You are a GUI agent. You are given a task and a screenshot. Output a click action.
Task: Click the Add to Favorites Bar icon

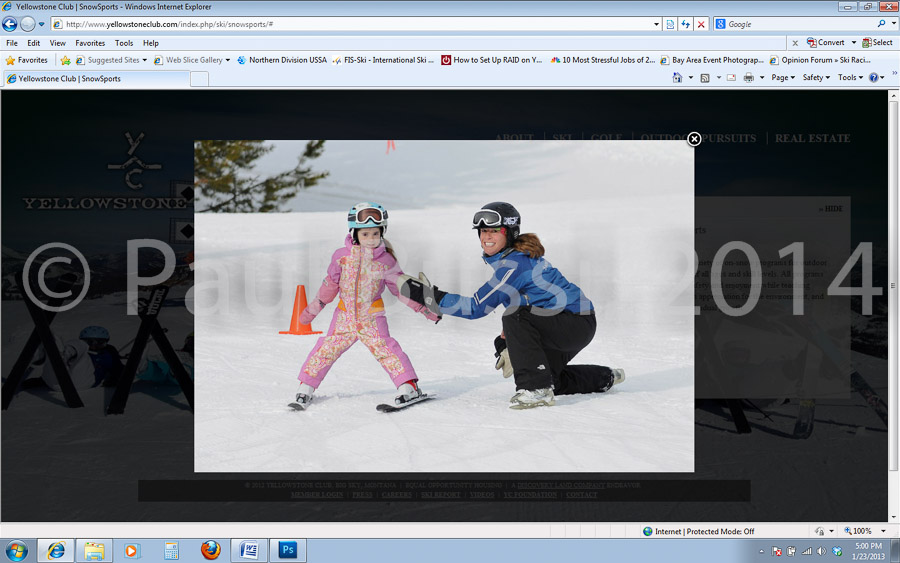point(65,60)
